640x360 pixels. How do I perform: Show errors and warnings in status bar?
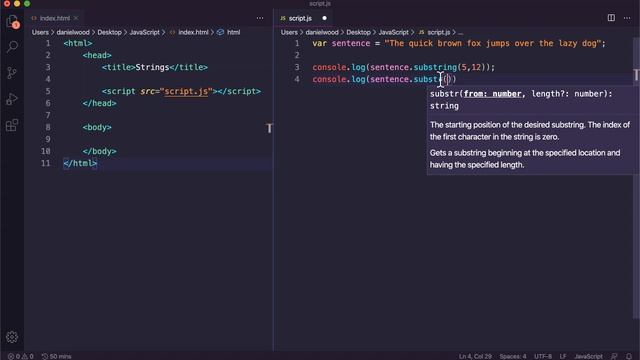click(x=21, y=356)
